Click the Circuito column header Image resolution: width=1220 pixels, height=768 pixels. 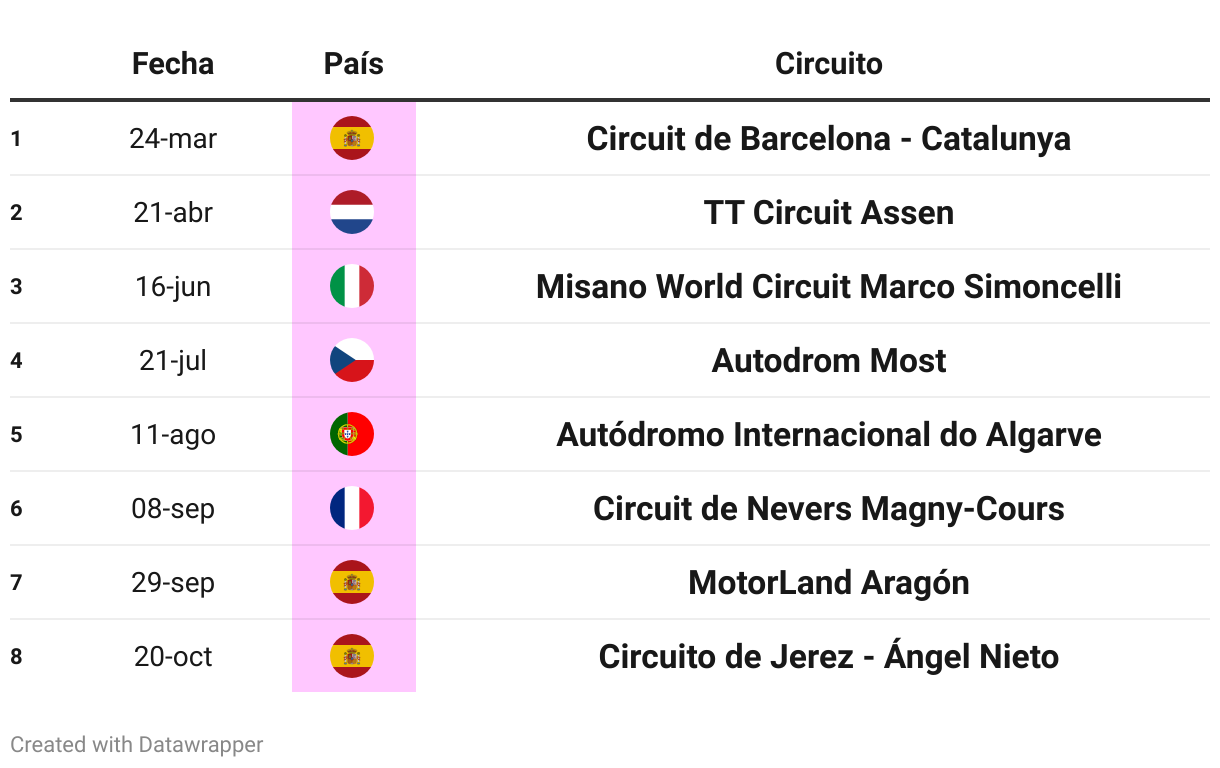(829, 64)
